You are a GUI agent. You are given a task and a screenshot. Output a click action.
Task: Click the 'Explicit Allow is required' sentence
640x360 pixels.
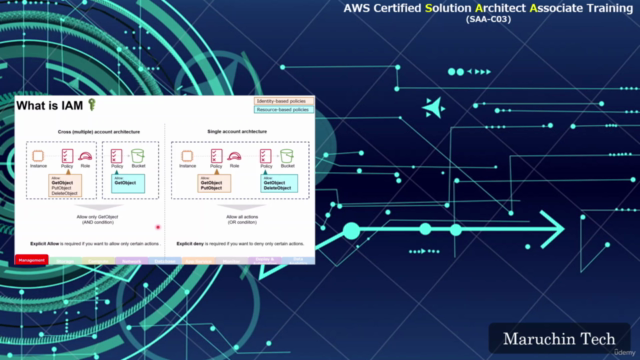pos(95,244)
